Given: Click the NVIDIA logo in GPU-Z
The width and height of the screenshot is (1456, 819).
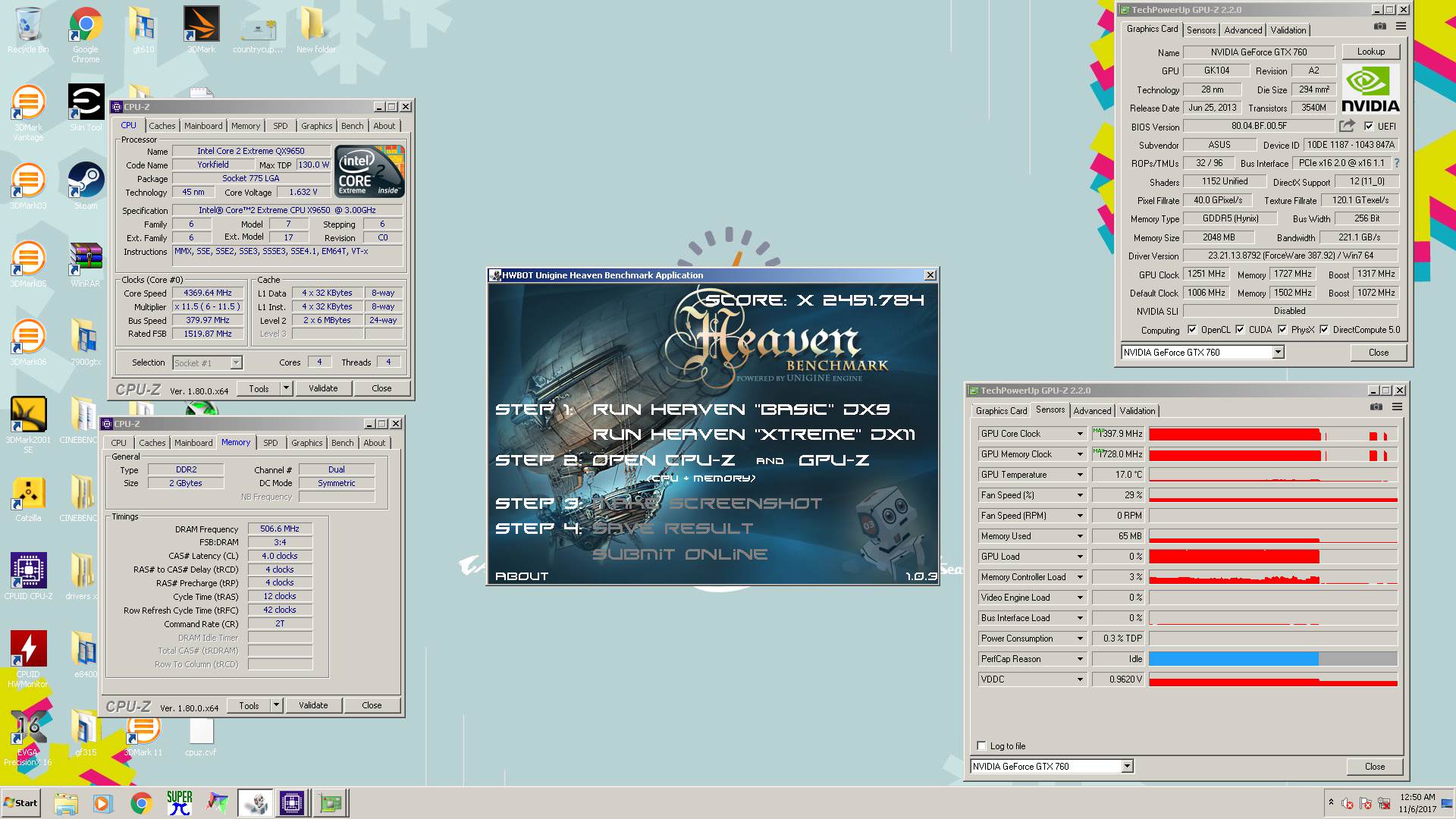Looking at the screenshot, I should click(x=1370, y=89).
